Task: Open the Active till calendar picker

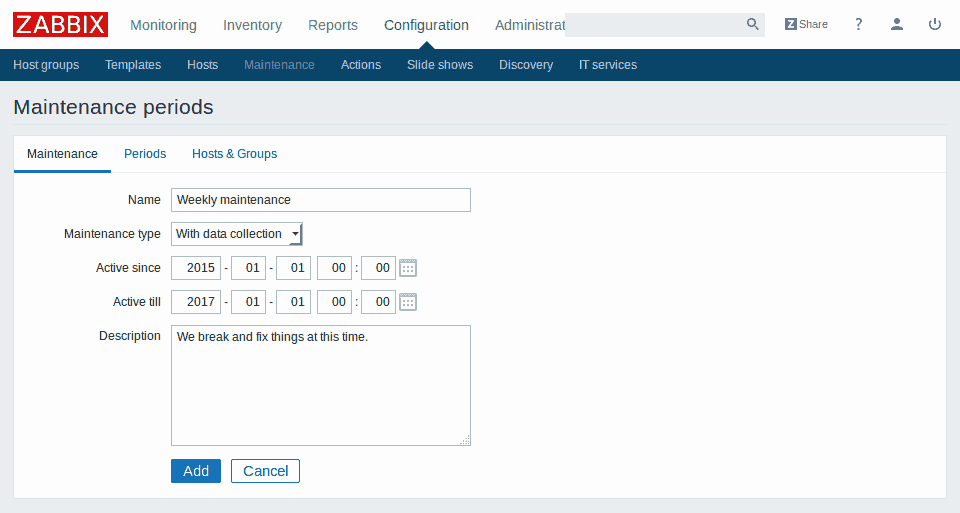Action: click(408, 302)
